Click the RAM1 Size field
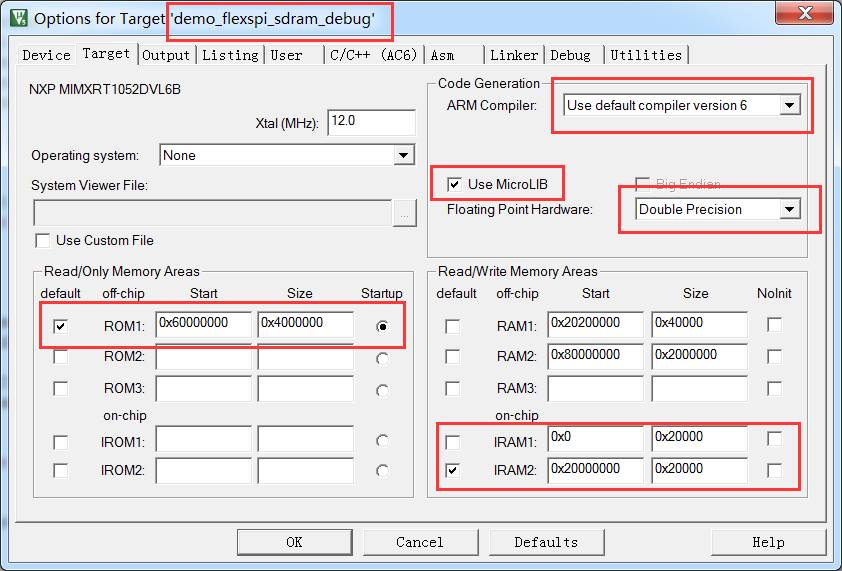The image size is (842, 571). point(699,324)
